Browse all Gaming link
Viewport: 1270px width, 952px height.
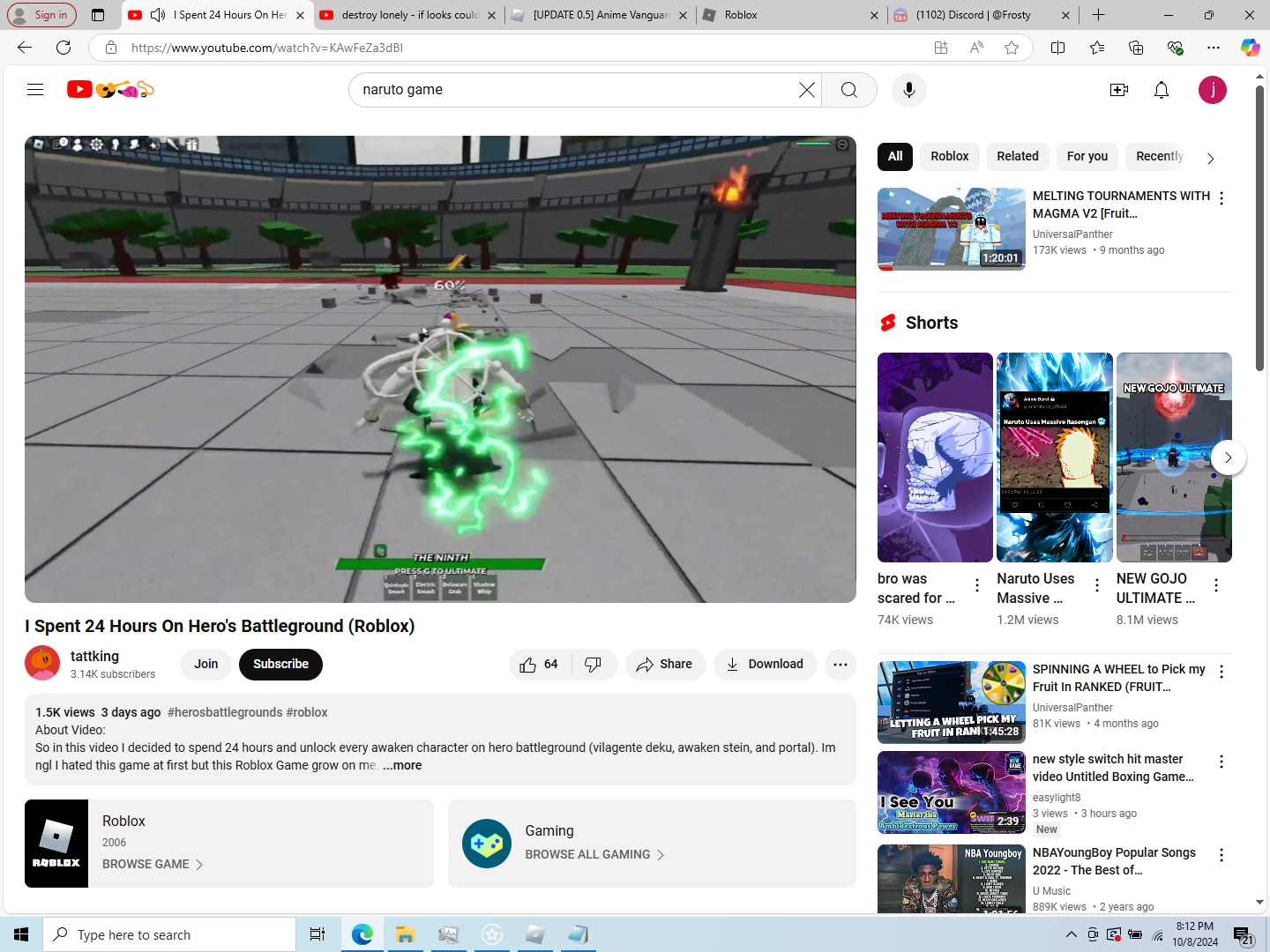point(595,854)
